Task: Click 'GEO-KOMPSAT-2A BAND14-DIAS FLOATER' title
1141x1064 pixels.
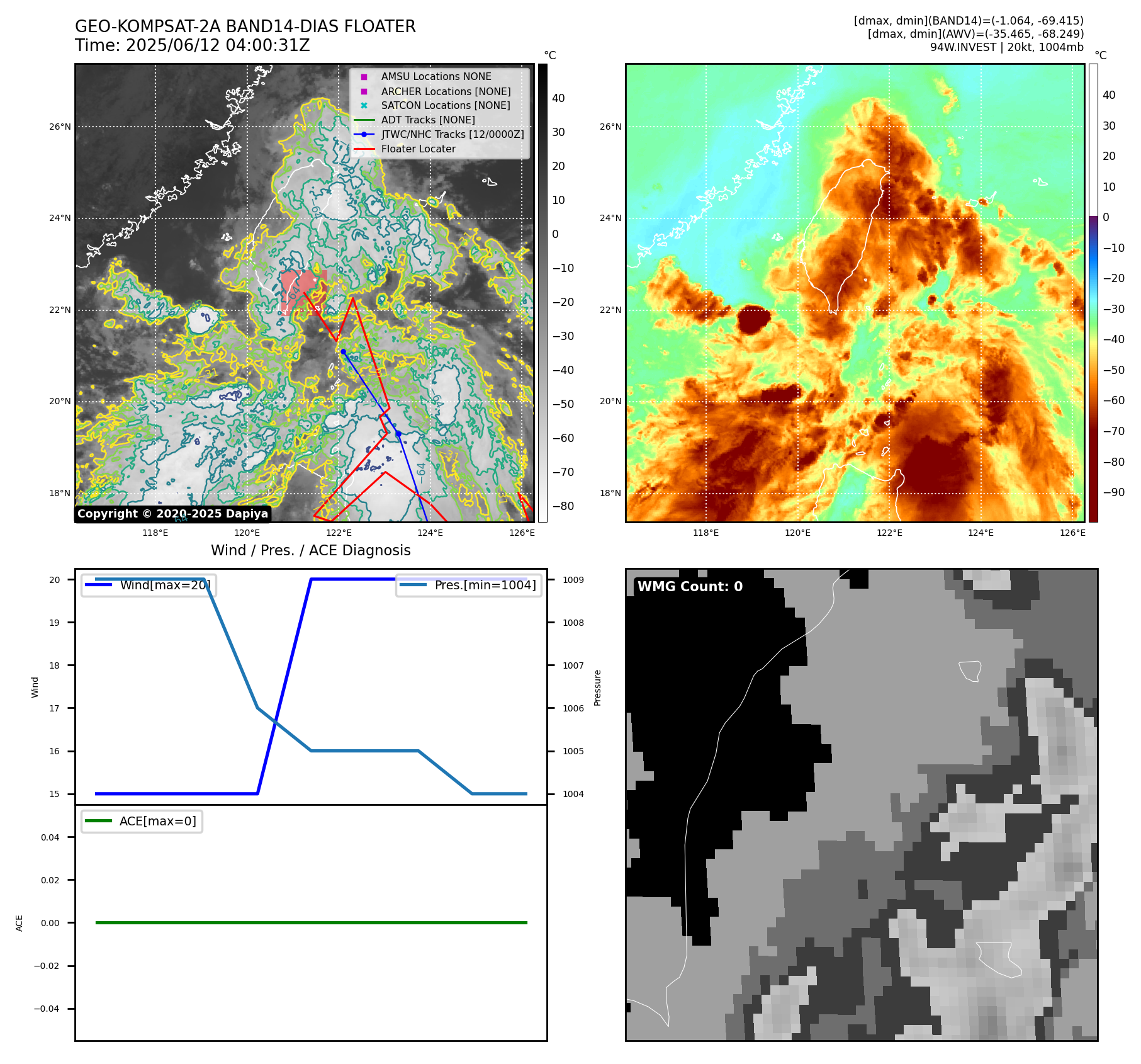Action: (x=245, y=26)
